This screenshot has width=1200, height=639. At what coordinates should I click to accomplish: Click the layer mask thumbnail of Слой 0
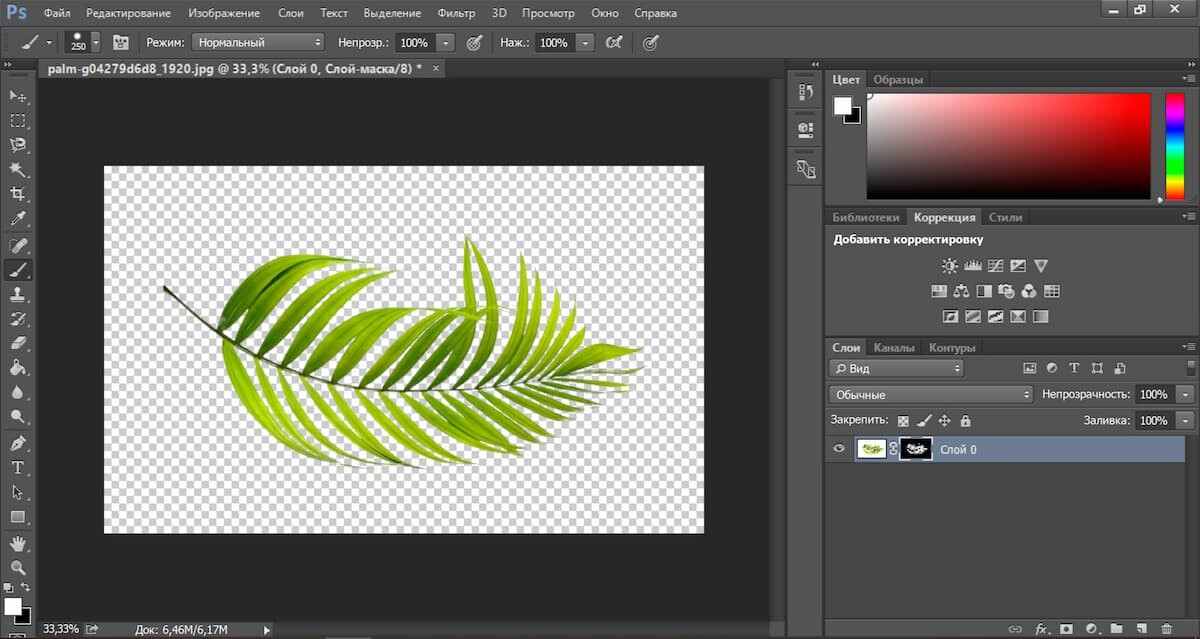(x=916, y=449)
